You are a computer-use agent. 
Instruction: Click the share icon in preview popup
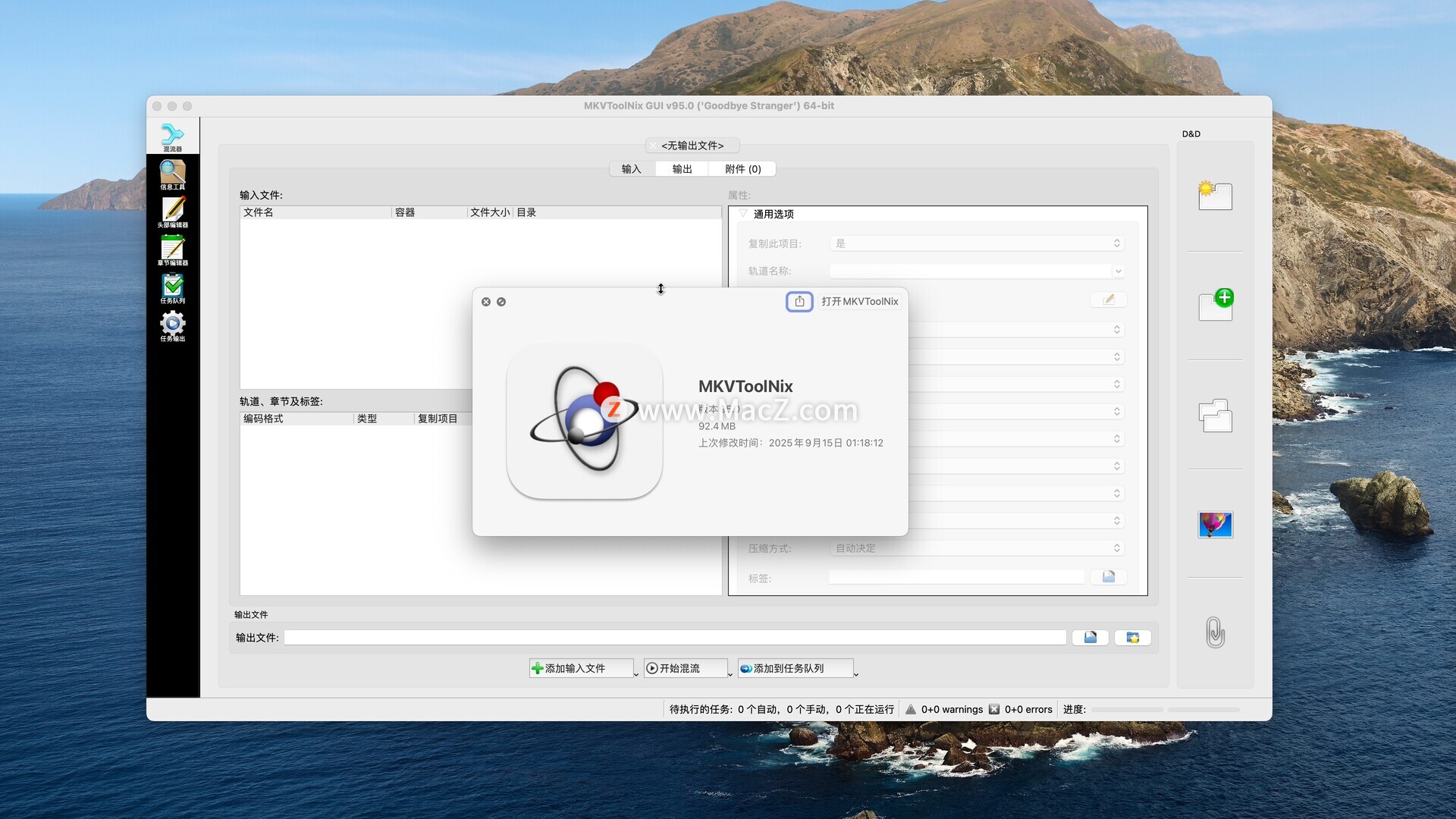[799, 301]
